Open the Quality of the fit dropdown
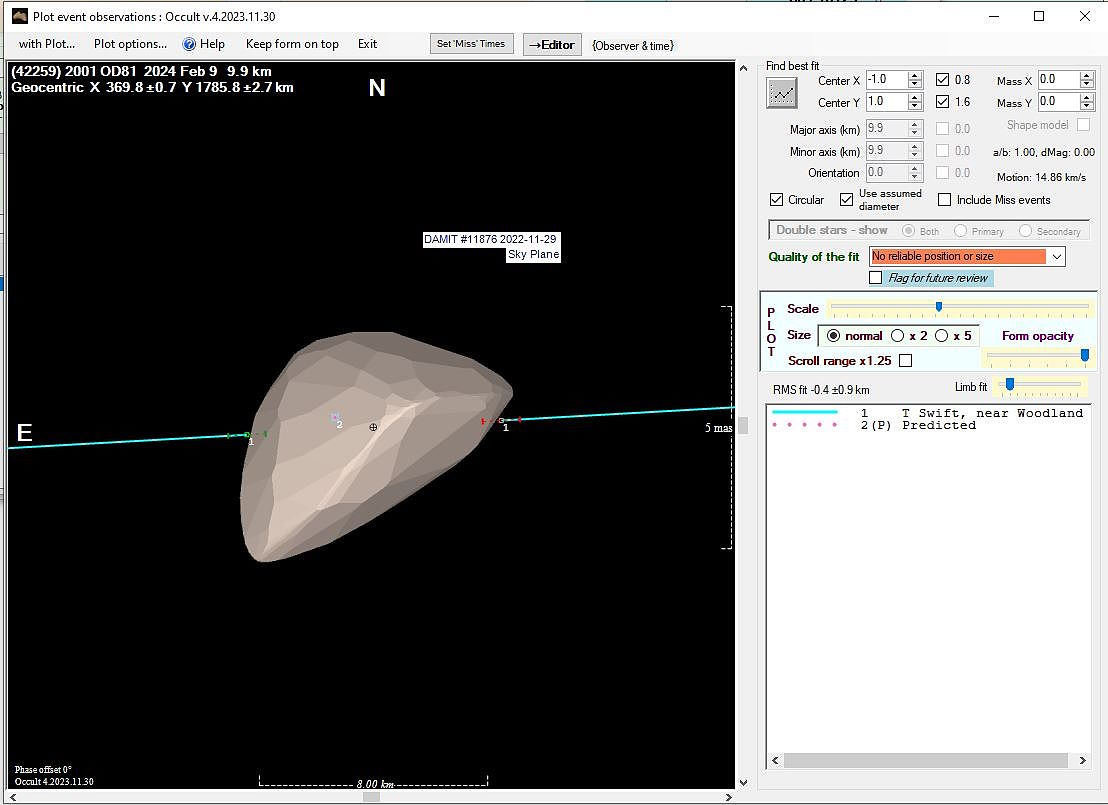This screenshot has height=805, width=1108. pyautogui.click(x=1057, y=257)
